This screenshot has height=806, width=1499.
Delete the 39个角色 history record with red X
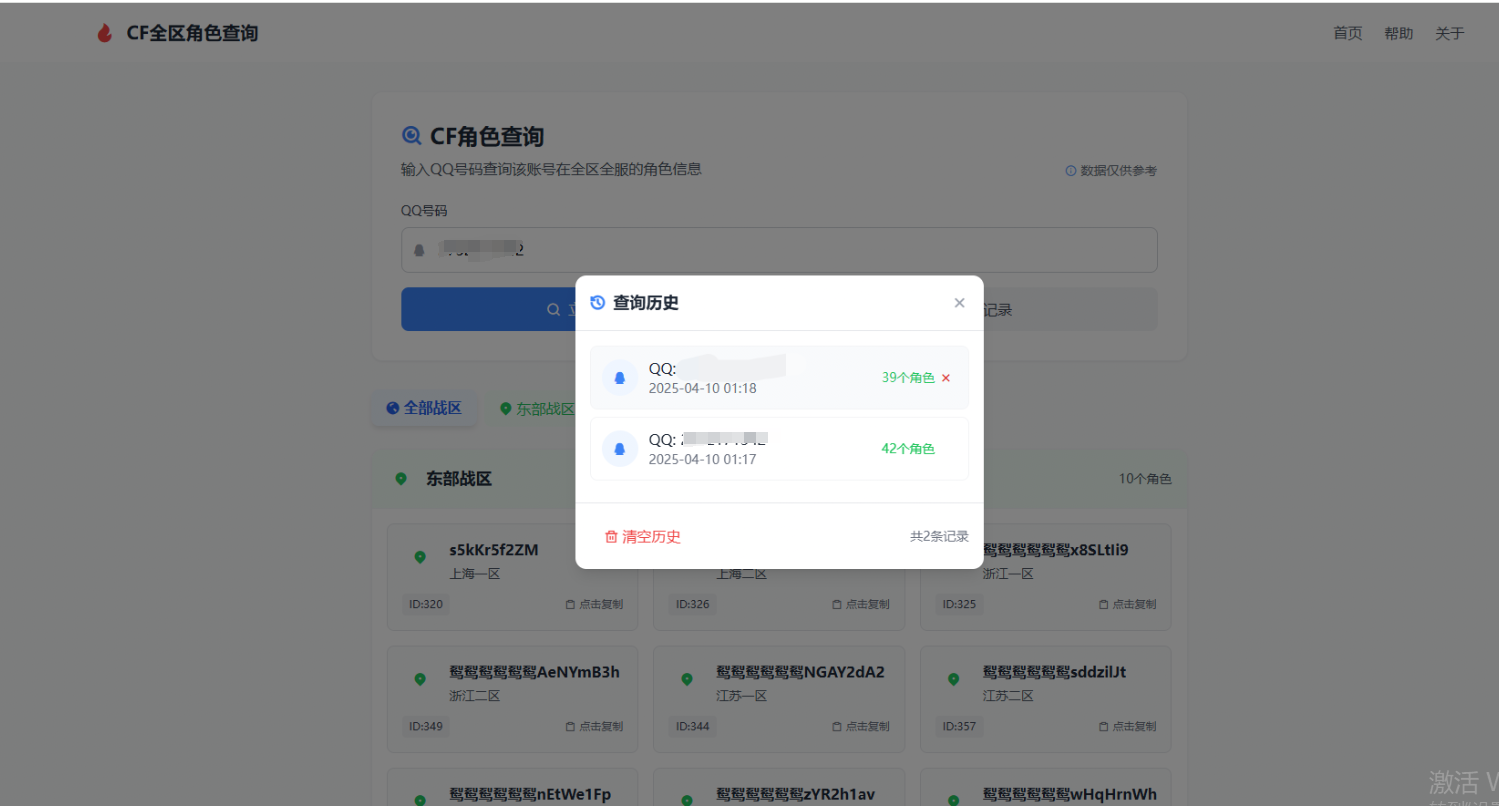[x=946, y=378]
